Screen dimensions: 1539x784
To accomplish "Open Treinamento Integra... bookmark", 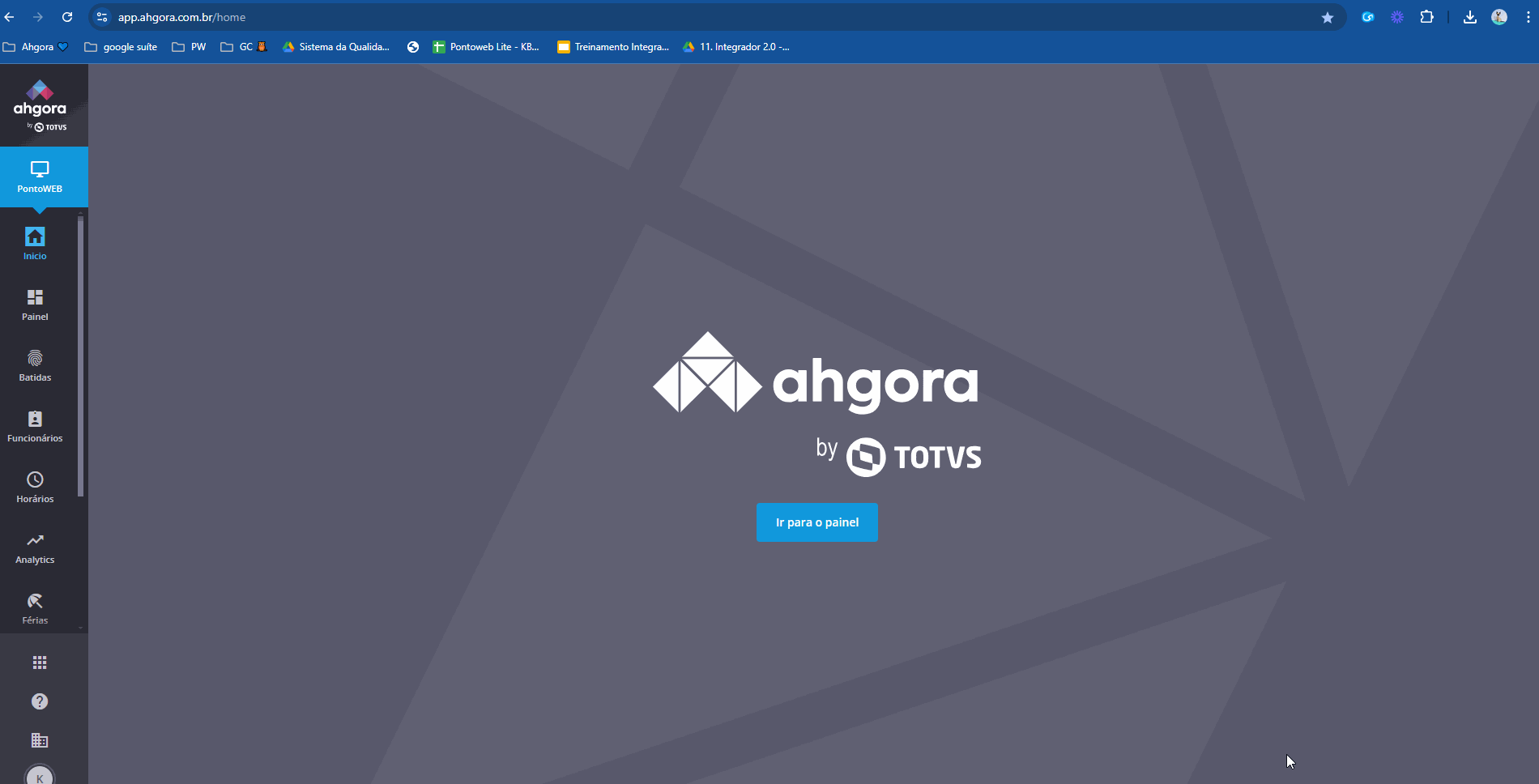I will [613, 47].
